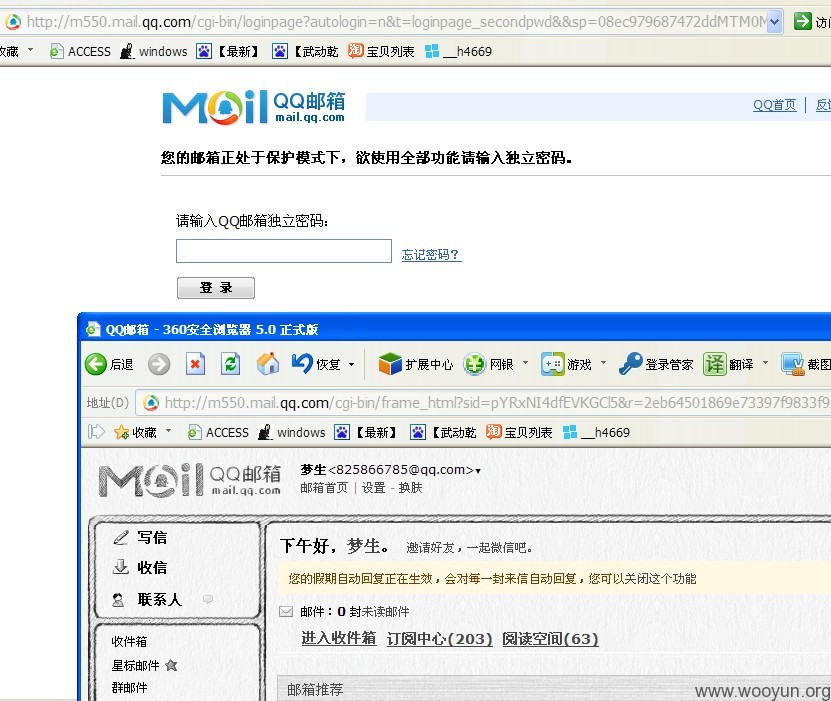831x701 pixels.
Task: Open the 群邮件 group mail folder
Action: coord(129,688)
